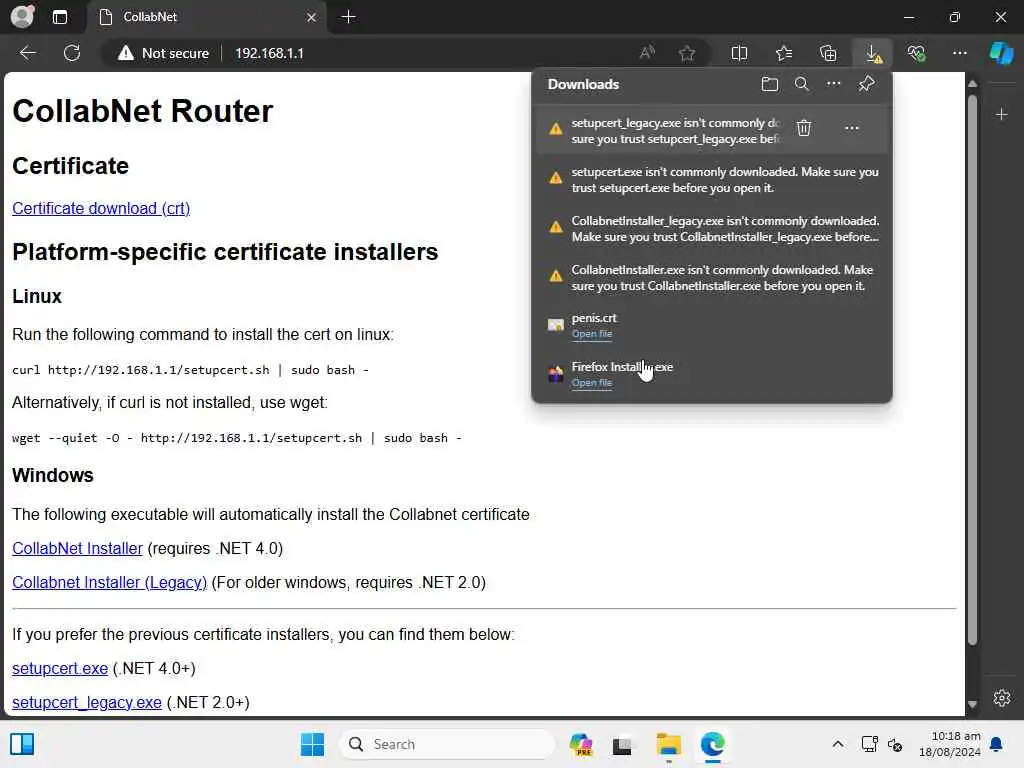Screen dimensions: 1024x768
Task: Open file link under the .crt download
Action: point(592,334)
